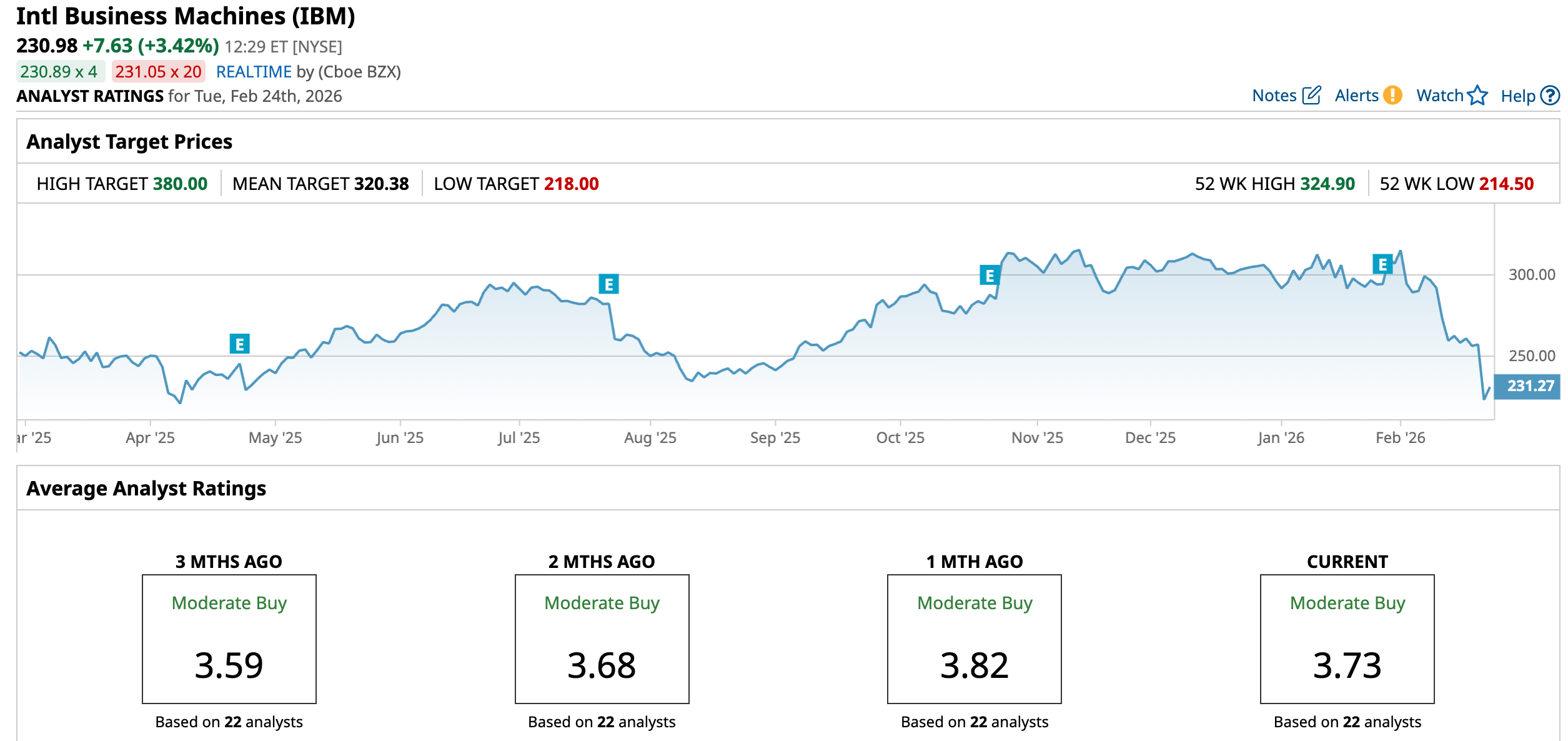The width and height of the screenshot is (1568, 741).
Task: Click the Watch link text
Action: (x=1440, y=96)
